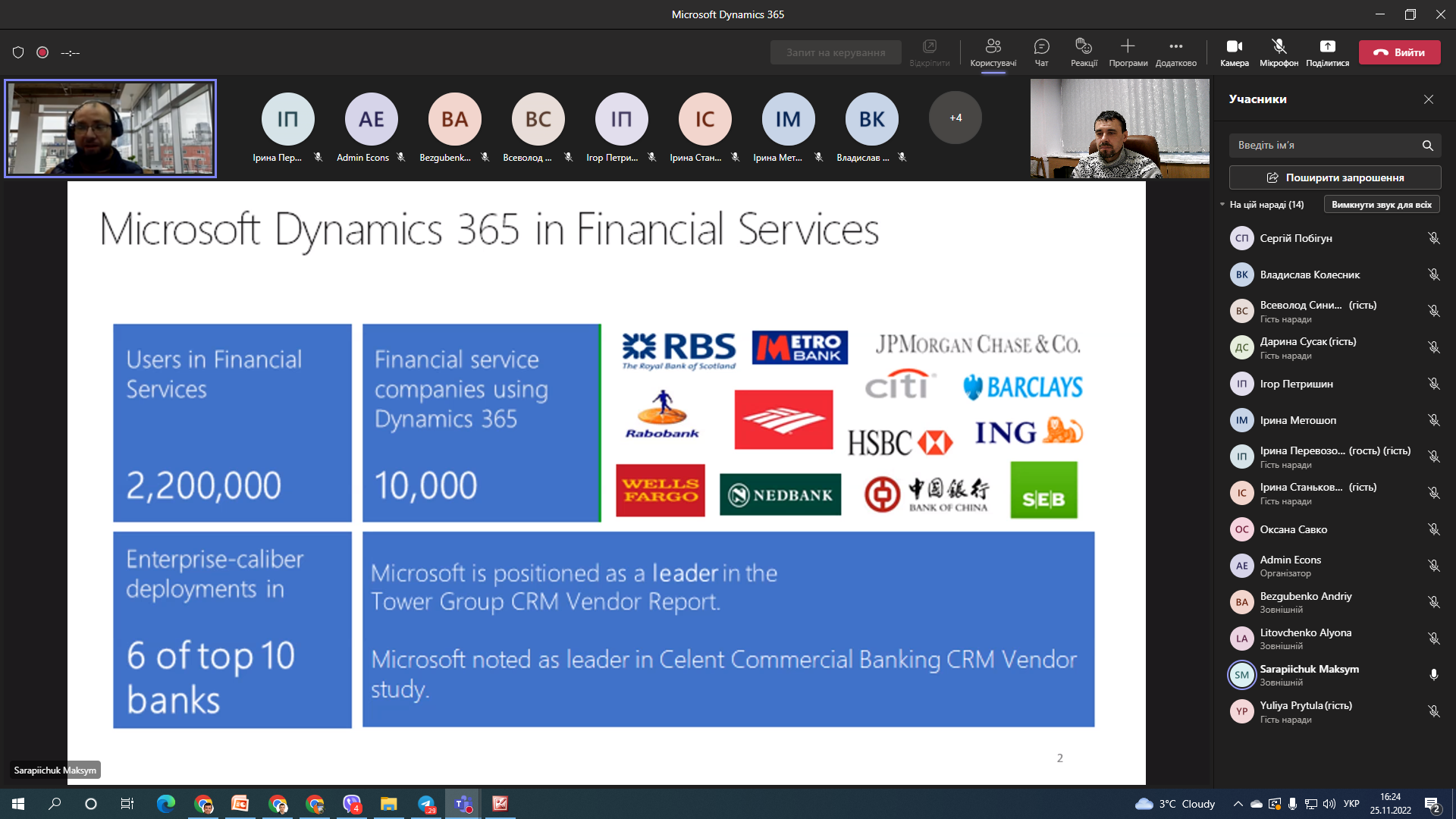Open the Additional options ellipsis
Screen dimensions: 1456x819
click(1175, 47)
